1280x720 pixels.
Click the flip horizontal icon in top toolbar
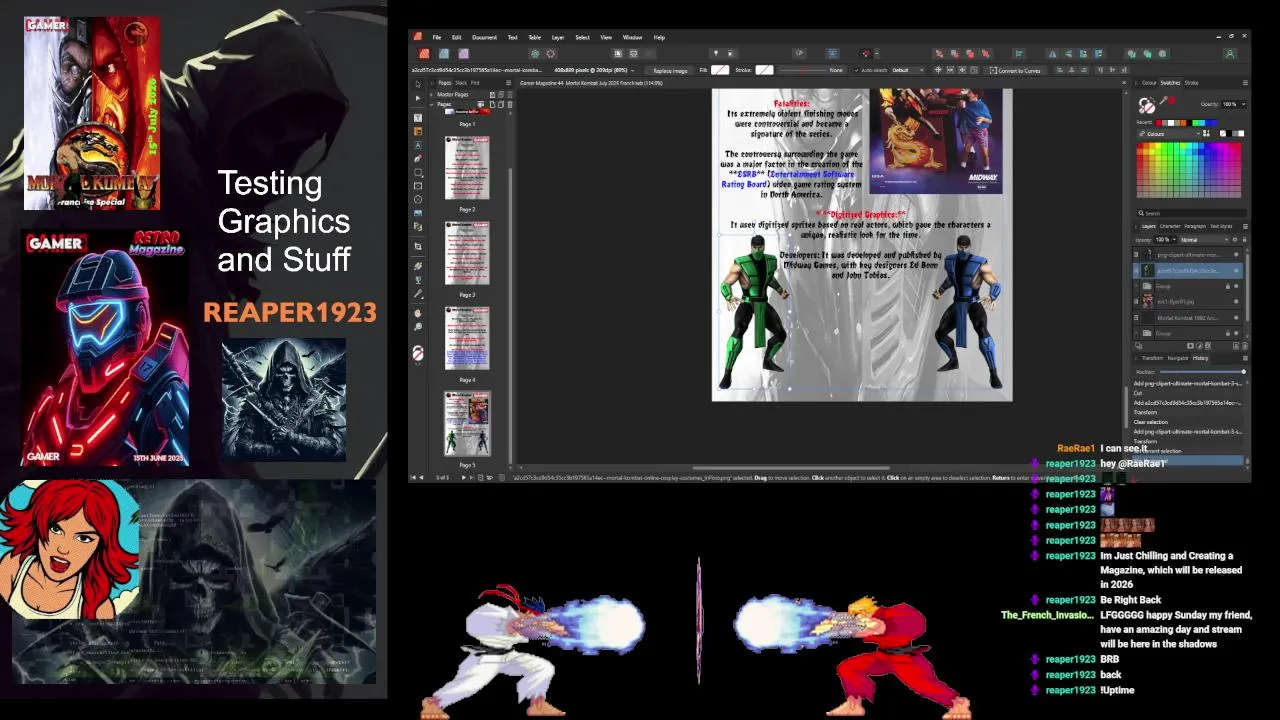(x=1052, y=54)
